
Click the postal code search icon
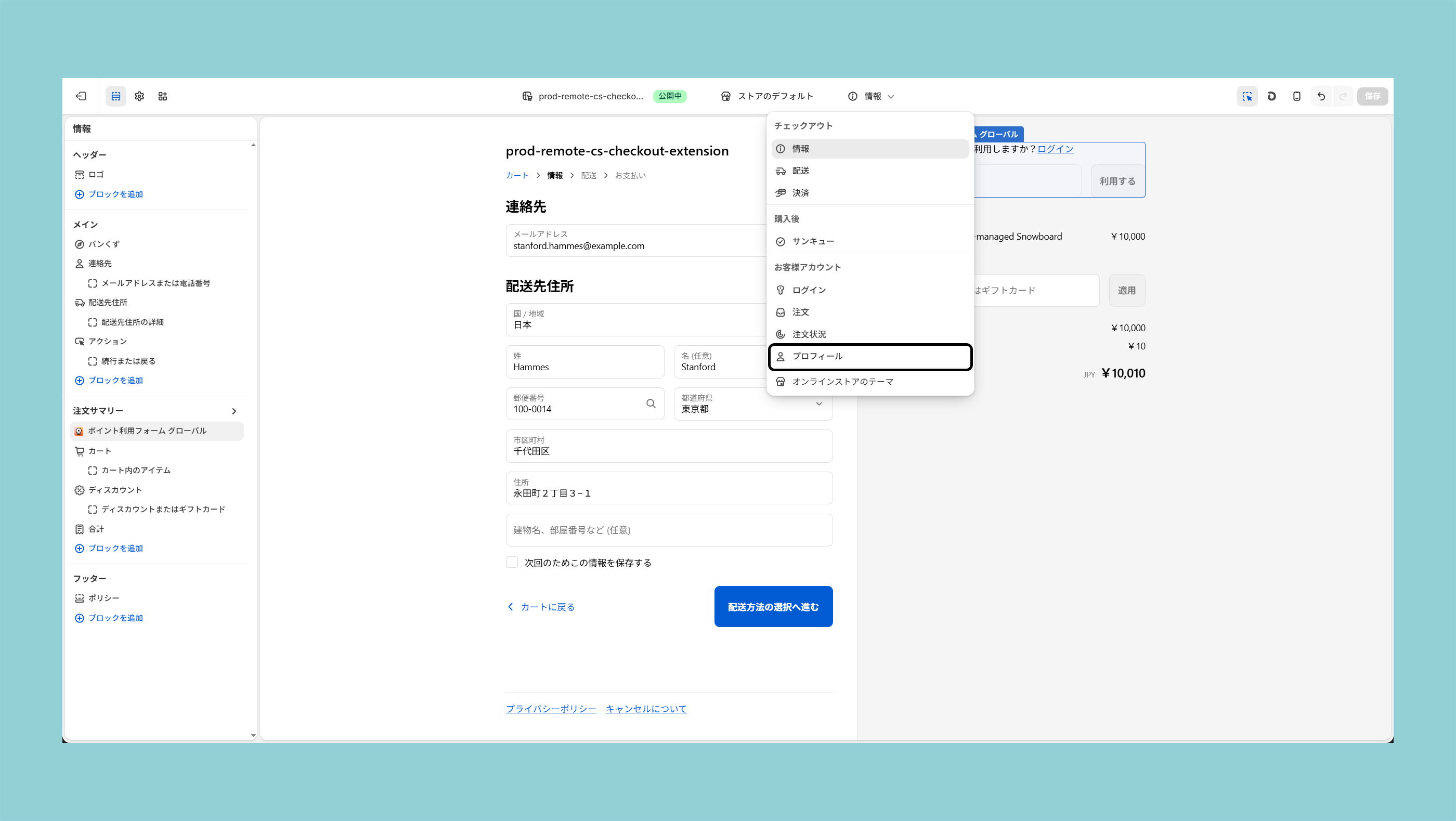point(651,403)
